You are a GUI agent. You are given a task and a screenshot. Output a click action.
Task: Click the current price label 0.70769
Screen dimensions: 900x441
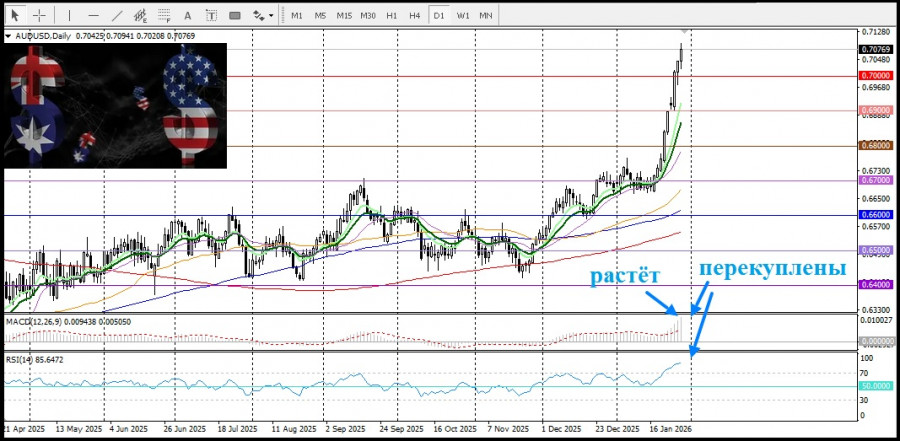click(x=875, y=49)
